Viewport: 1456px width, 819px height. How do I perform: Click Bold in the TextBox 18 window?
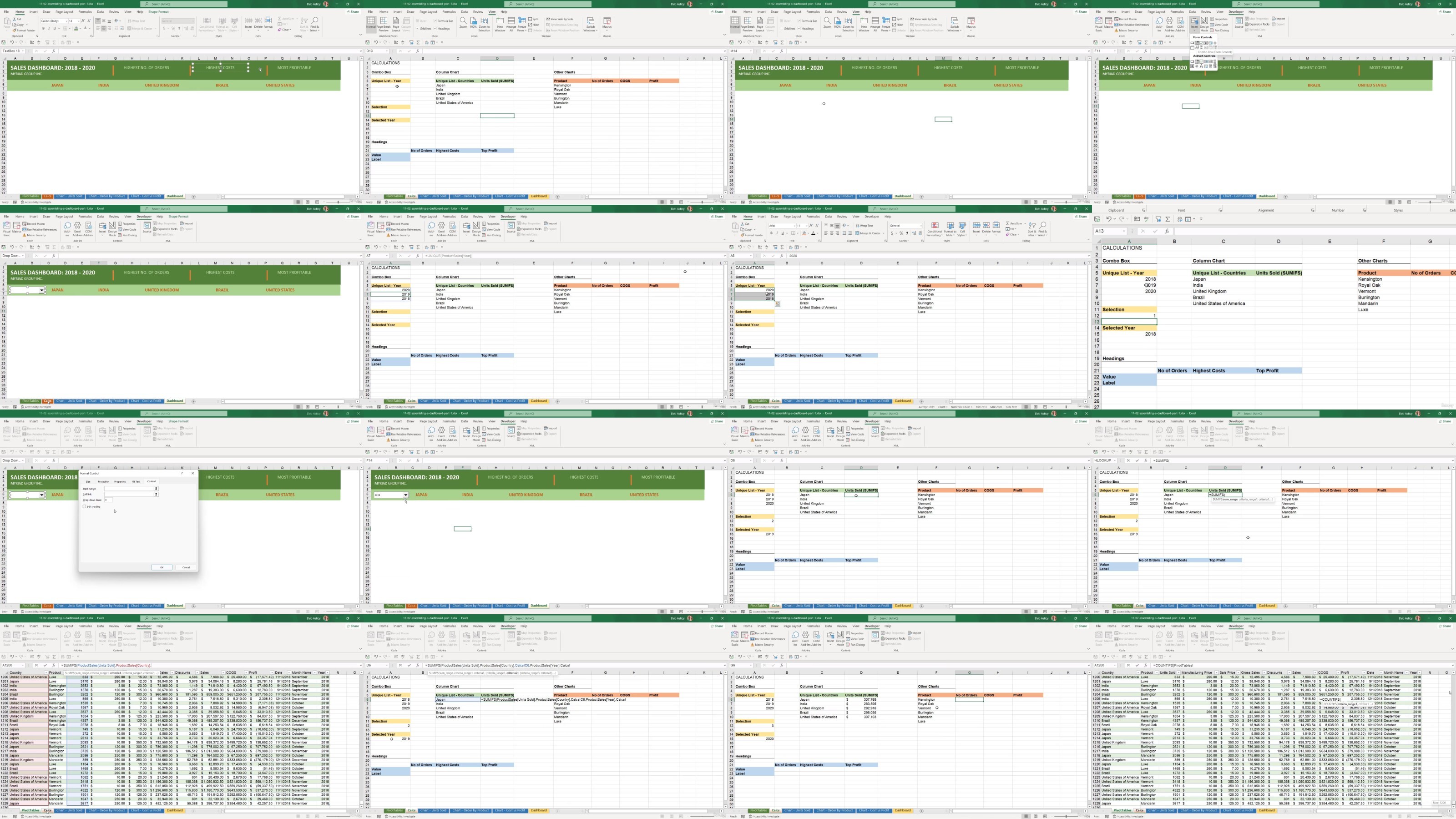click(44, 28)
